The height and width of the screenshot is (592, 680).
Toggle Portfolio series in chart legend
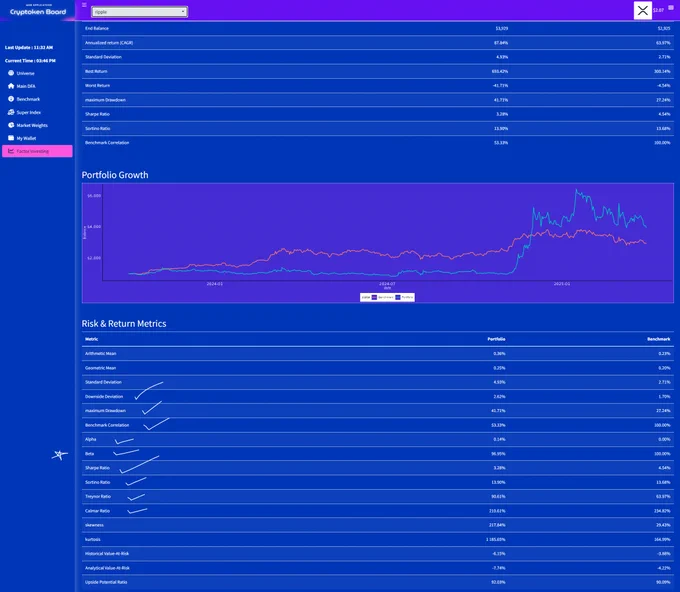click(404, 297)
